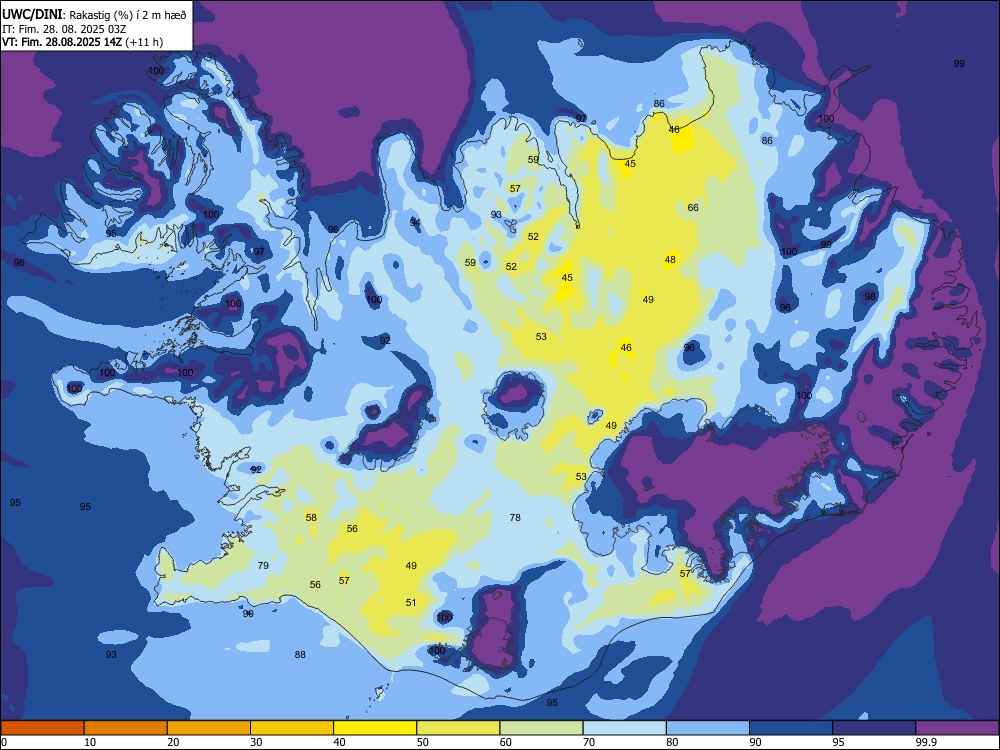The width and height of the screenshot is (1000, 750).
Task: Click the legend tick label 30
Action: [256, 742]
